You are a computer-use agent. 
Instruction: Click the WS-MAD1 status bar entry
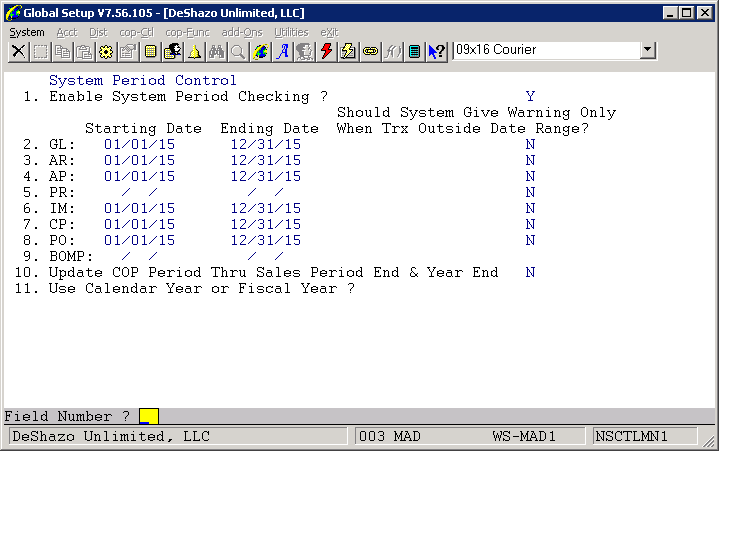(x=524, y=436)
